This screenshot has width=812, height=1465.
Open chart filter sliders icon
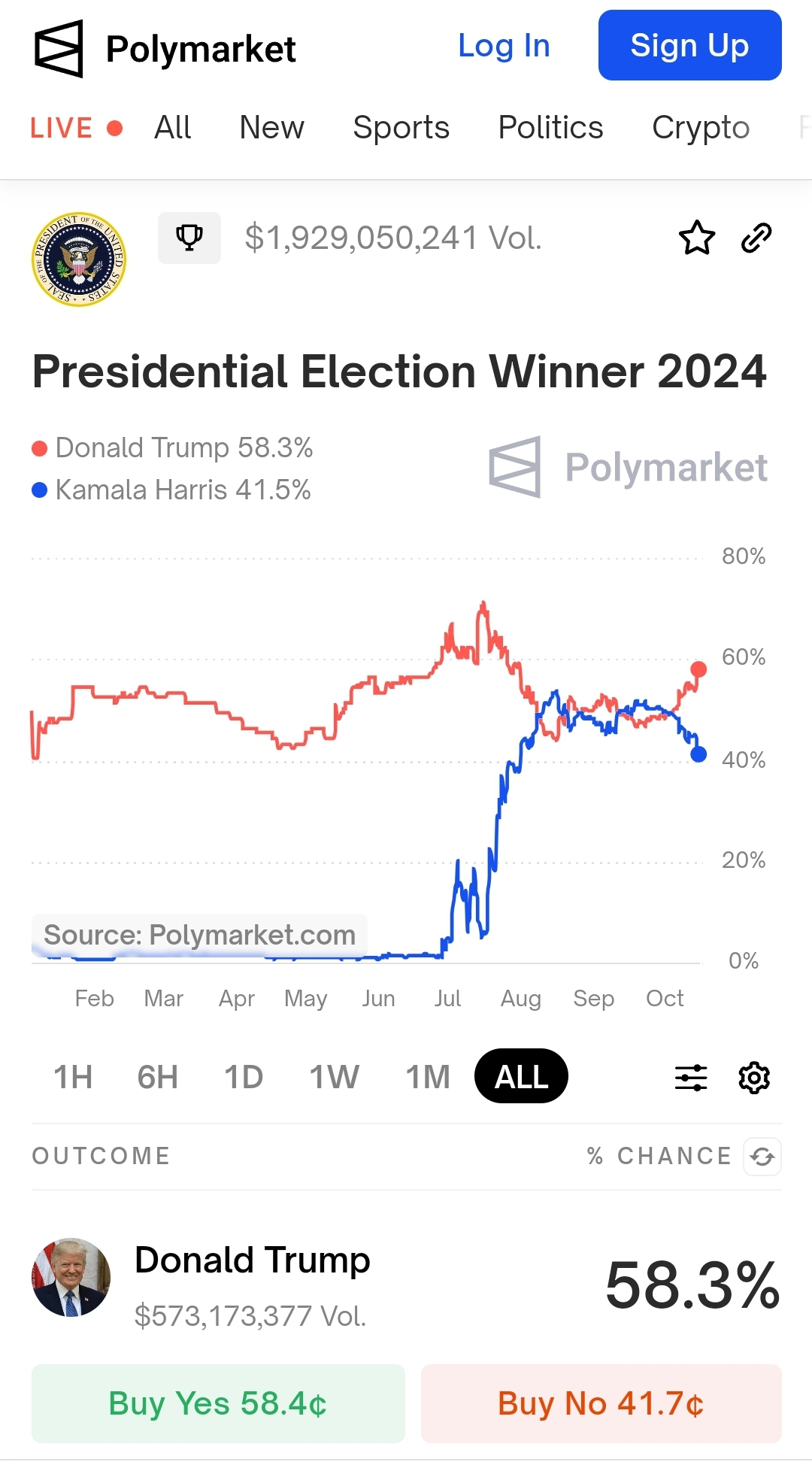[691, 1078]
